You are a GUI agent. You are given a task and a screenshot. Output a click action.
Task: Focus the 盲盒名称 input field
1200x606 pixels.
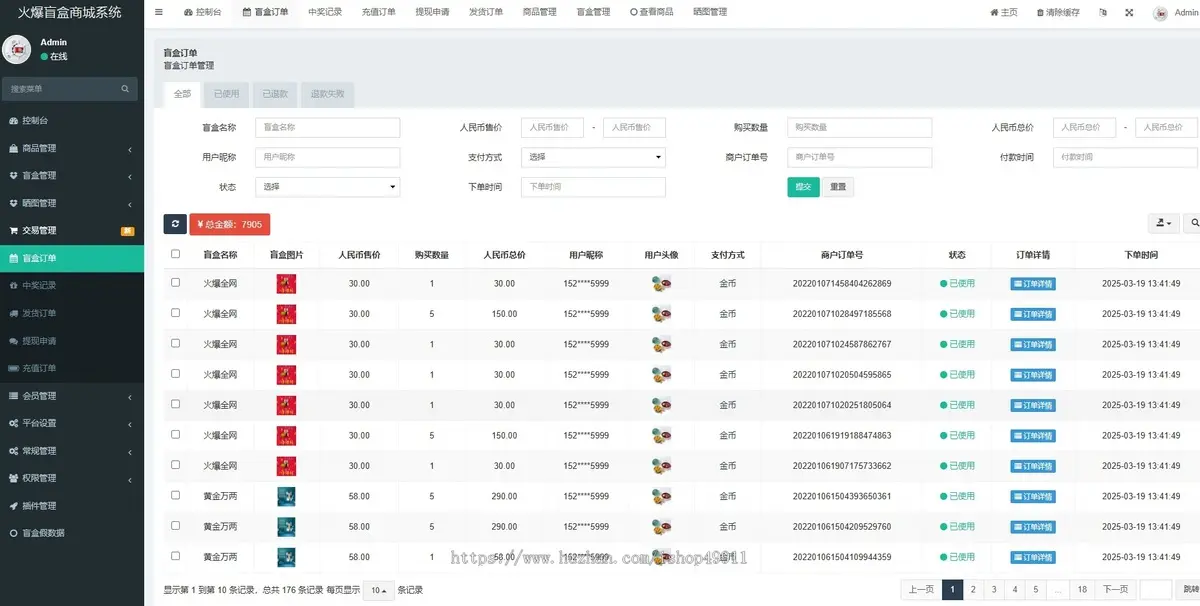[328, 128]
